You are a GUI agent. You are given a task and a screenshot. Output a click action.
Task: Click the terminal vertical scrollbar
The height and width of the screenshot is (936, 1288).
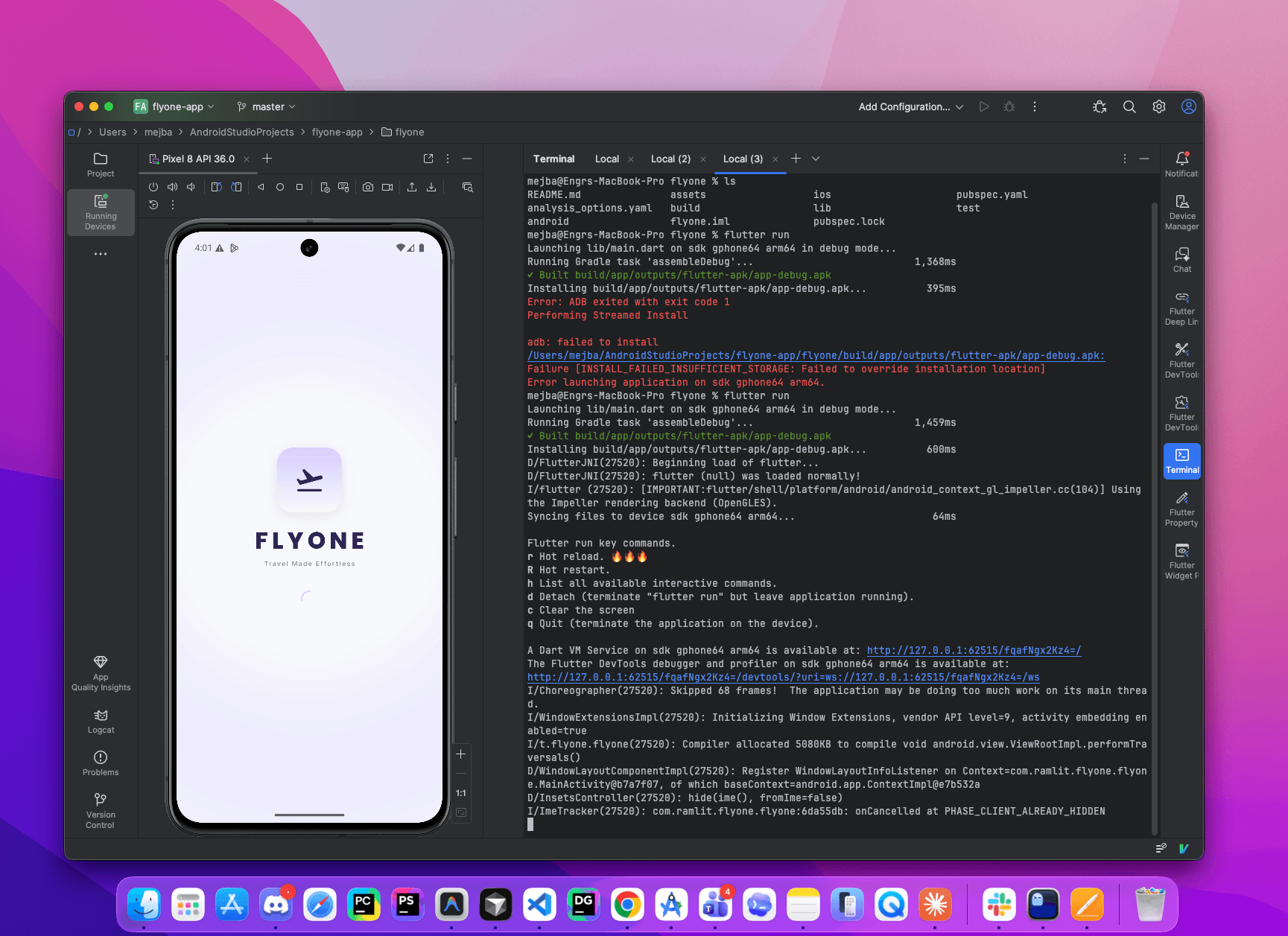pyautogui.click(x=1155, y=518)
